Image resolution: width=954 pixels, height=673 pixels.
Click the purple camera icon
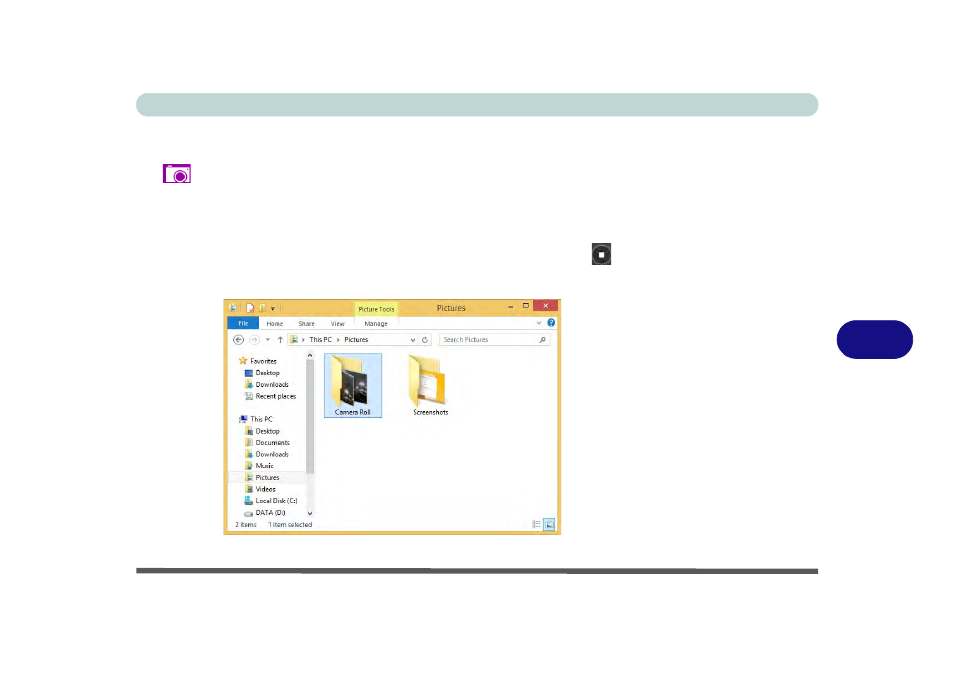[x=177, y=174]
